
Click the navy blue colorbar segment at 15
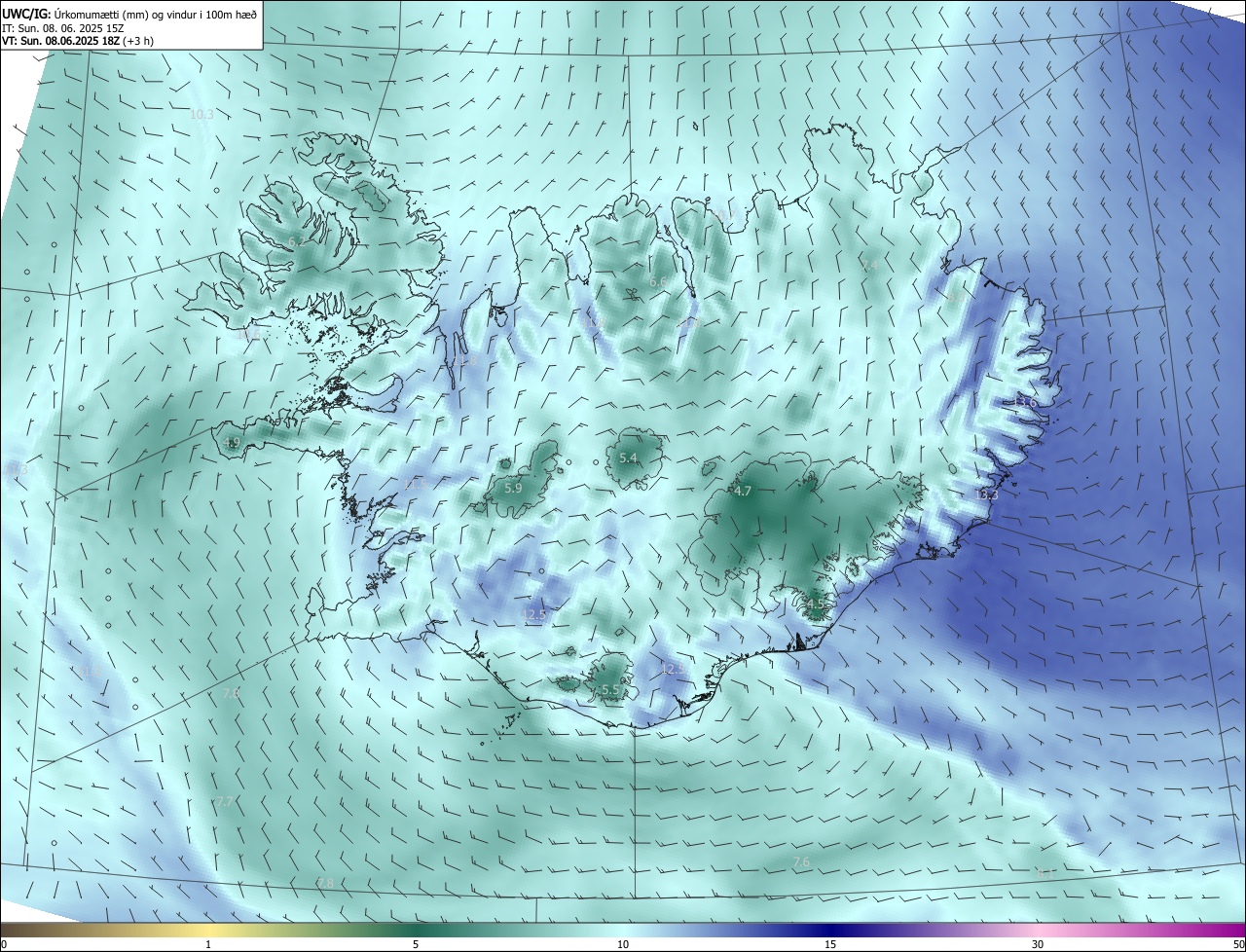point(830,930)
